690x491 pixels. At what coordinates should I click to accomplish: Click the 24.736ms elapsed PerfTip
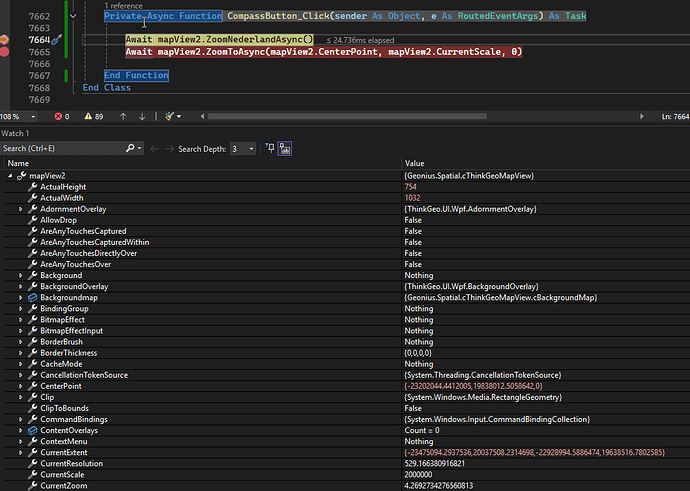(x=360, y=40)
